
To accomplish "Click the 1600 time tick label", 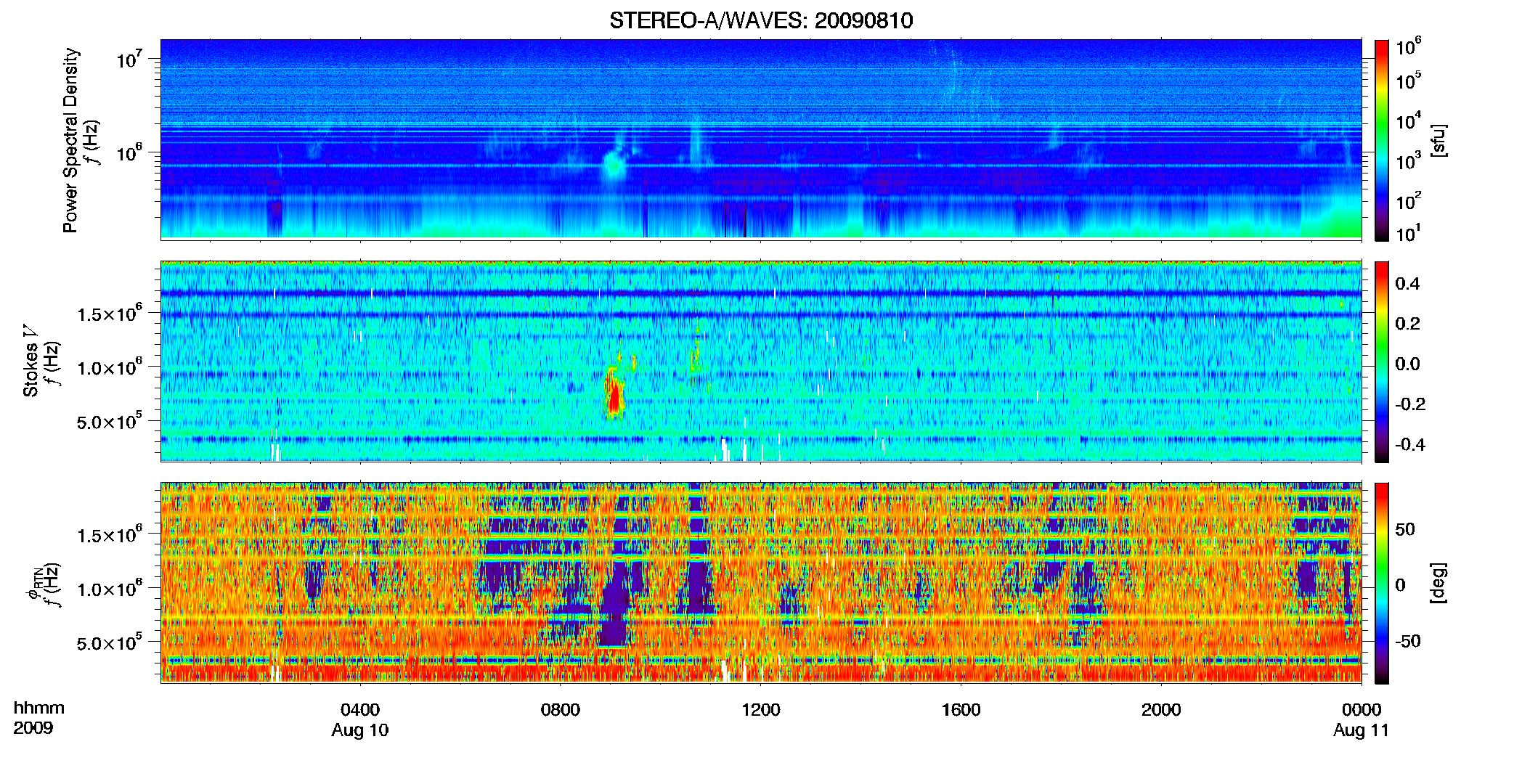I will pyautogui.click(x=961, y=710).
